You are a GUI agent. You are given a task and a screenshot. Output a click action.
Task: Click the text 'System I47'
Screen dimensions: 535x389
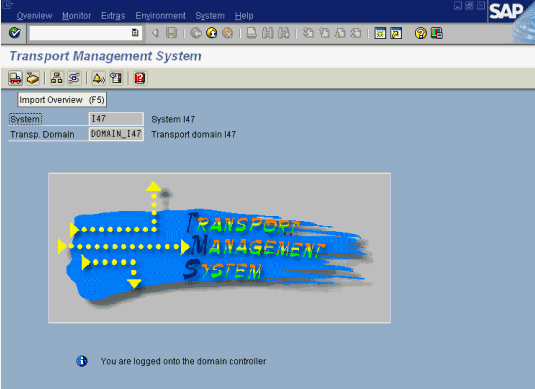point(173,119)
